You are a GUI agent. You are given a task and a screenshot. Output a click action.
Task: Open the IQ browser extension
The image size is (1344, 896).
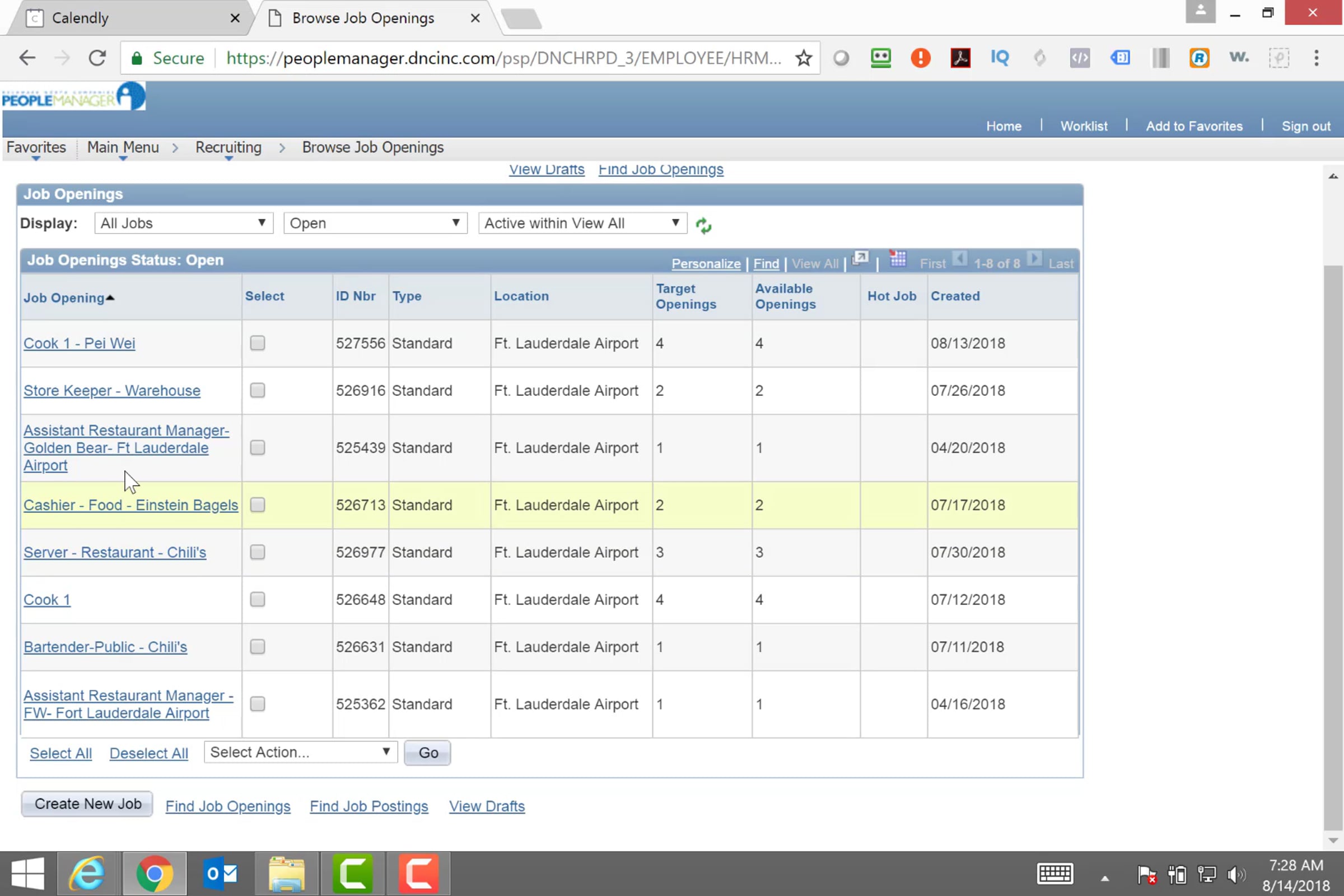[x=1000, y=58]
